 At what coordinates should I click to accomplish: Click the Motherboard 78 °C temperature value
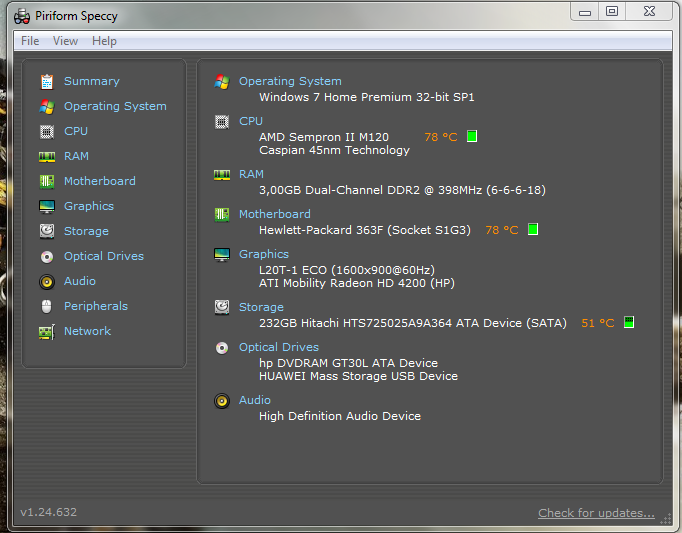click(x=501, y=231)
